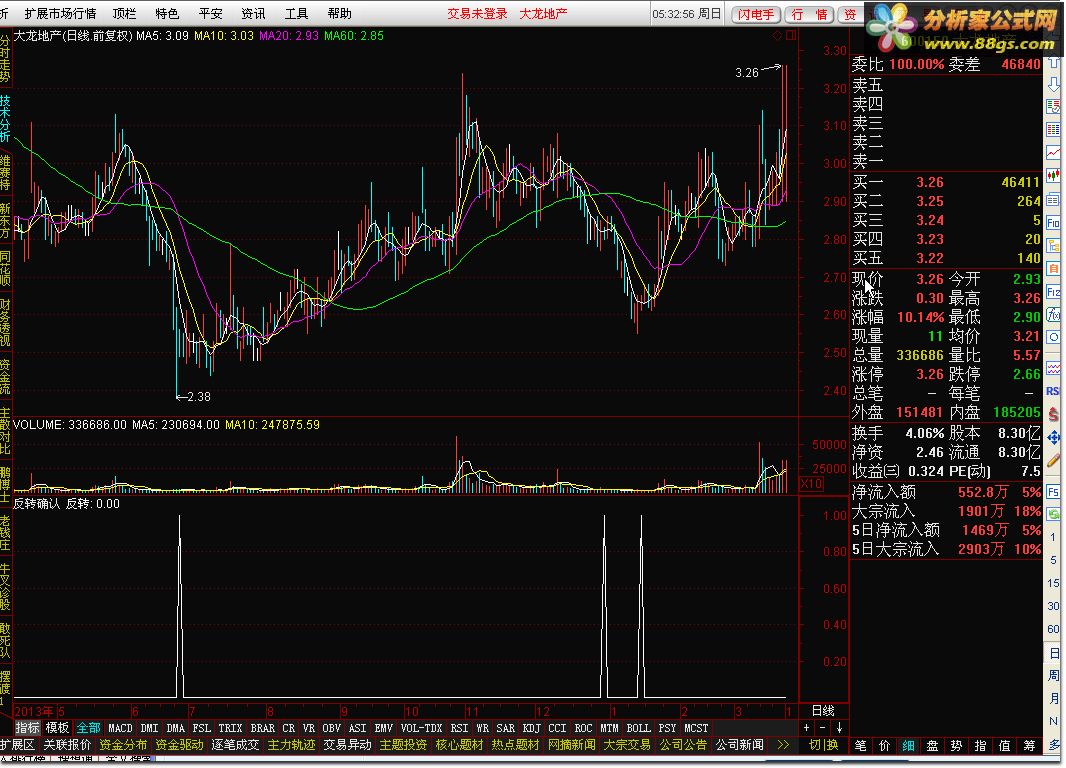This screenshot has width=1066, height=768.
Task: Click the minus zoom button beside indicator tabs
Action: [x=823, y=727]
